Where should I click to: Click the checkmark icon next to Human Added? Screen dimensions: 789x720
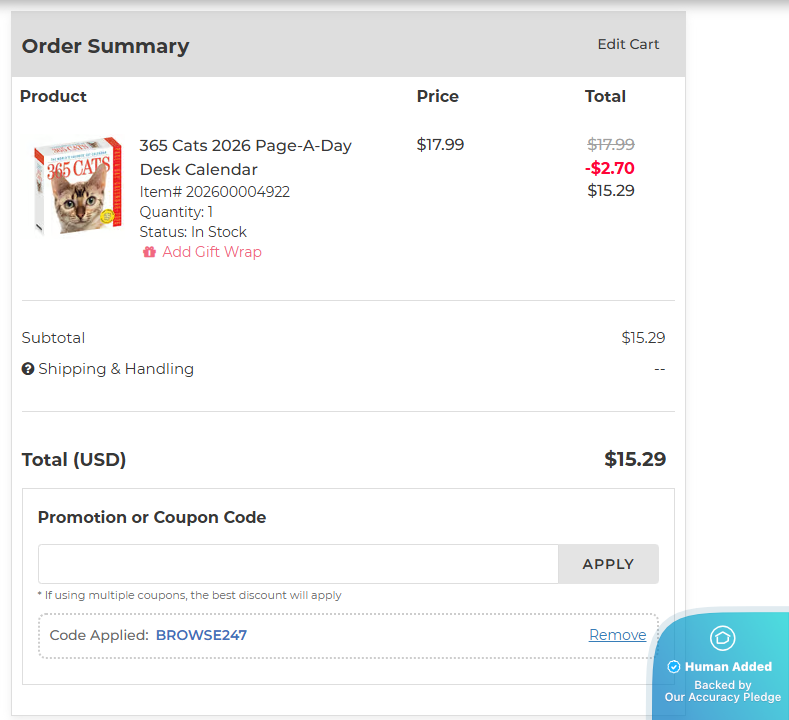[674, 667]
